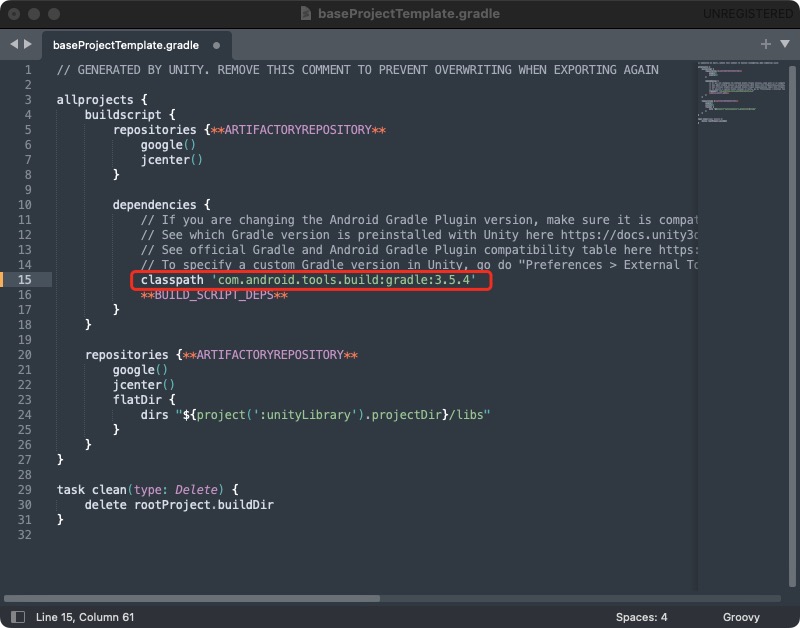Click comment starting 'If you are changing'
The image size is (800, 628).
419,220
